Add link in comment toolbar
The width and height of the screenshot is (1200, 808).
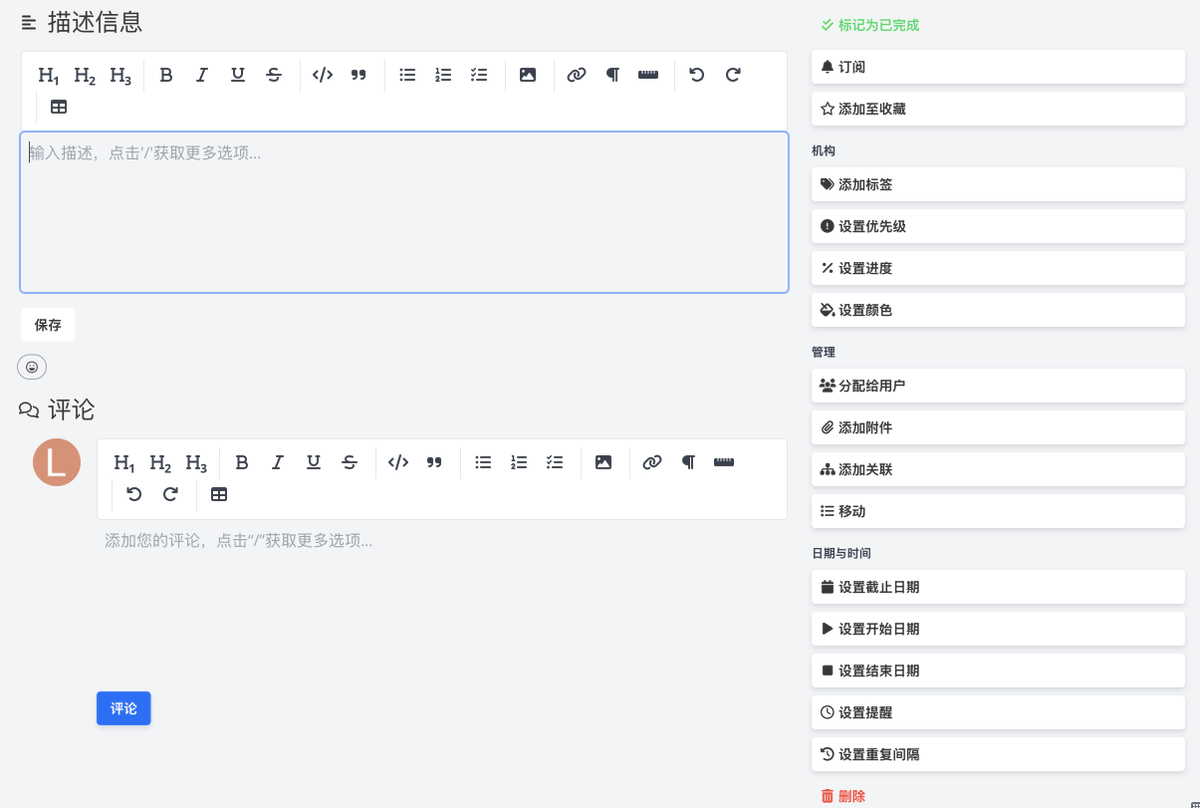pyautogui.click(x=652, y=463)
